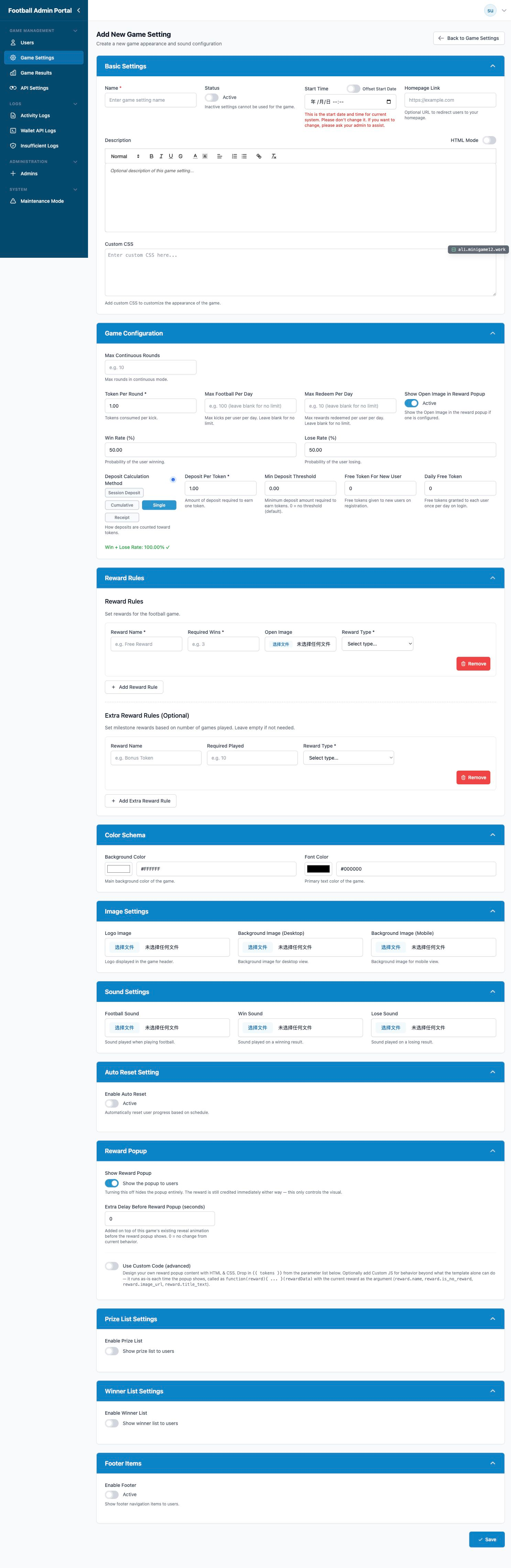Apply strikethrough formatting in description editor

(x=180, y=156)
